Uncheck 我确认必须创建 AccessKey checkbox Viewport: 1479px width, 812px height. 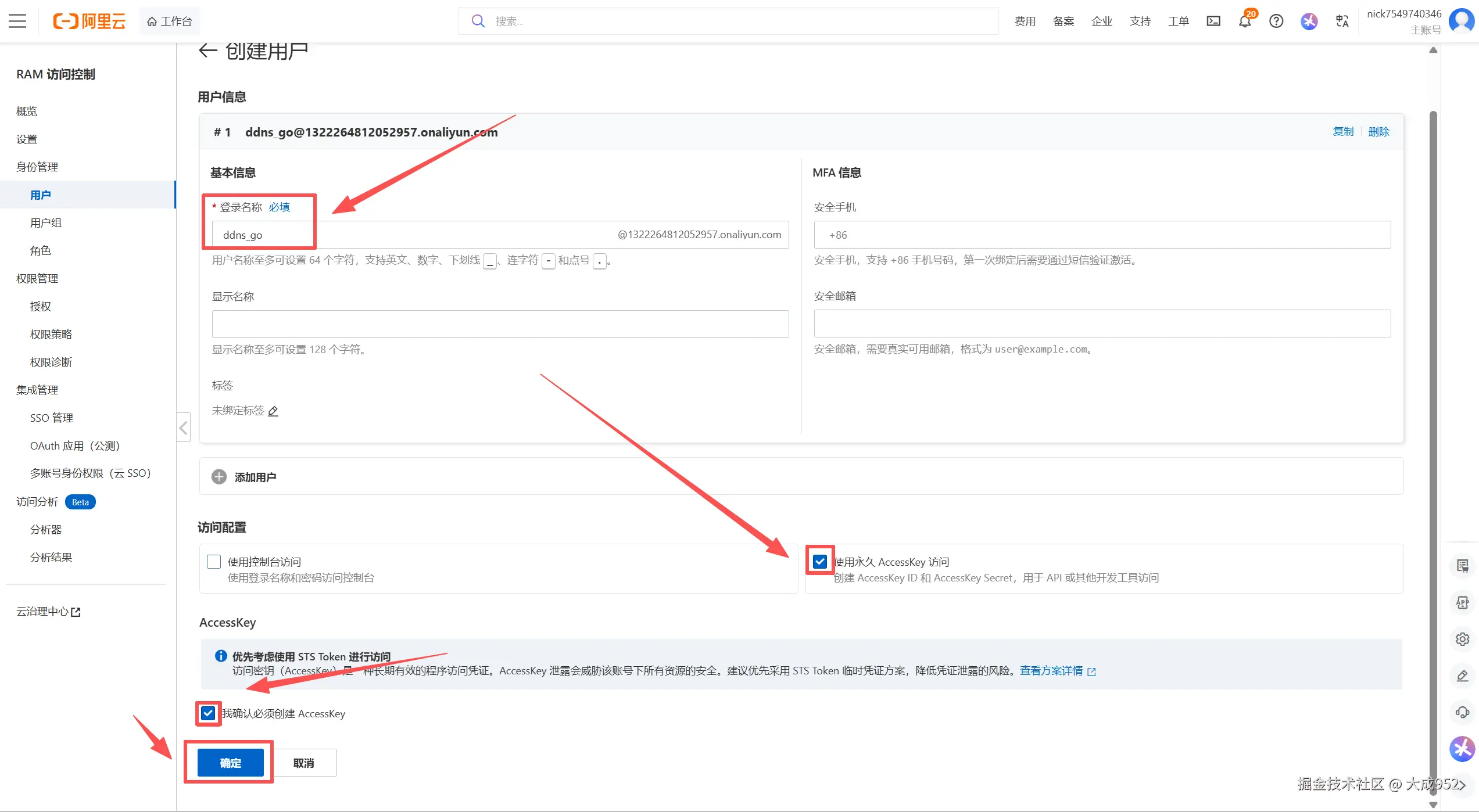point(208,713)
